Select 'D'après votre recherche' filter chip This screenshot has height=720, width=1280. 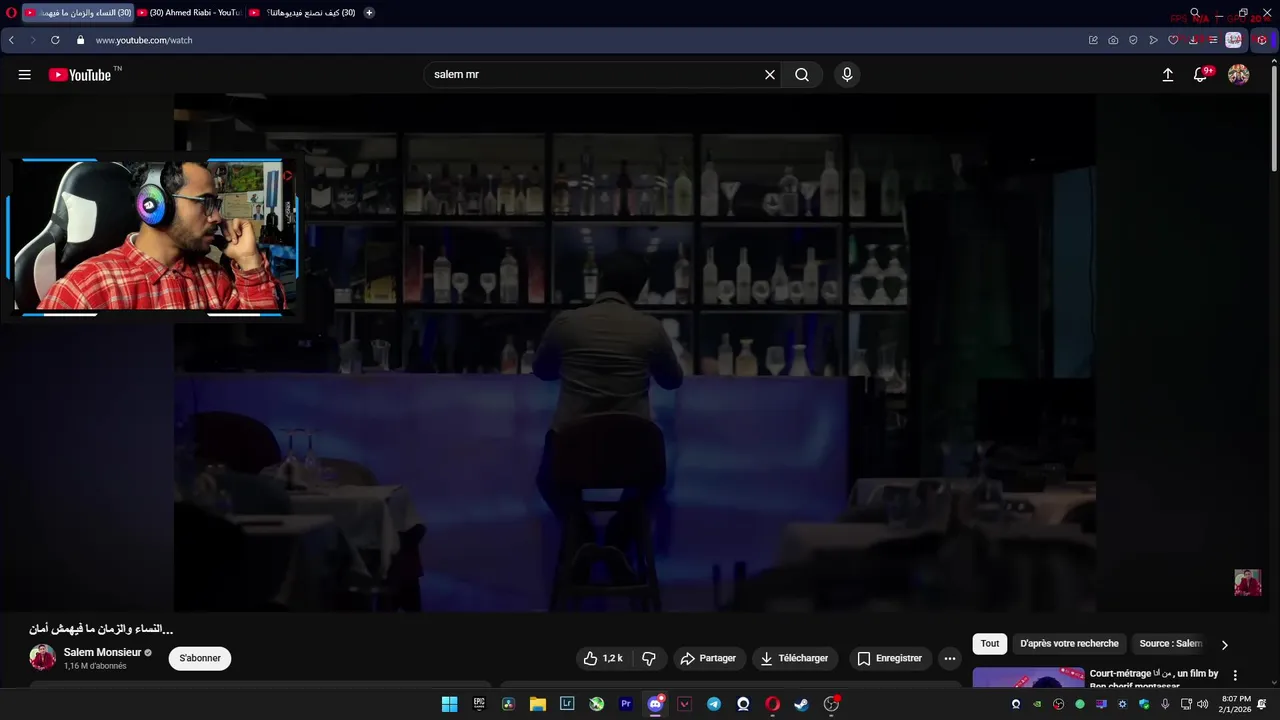click(1069, 644)
